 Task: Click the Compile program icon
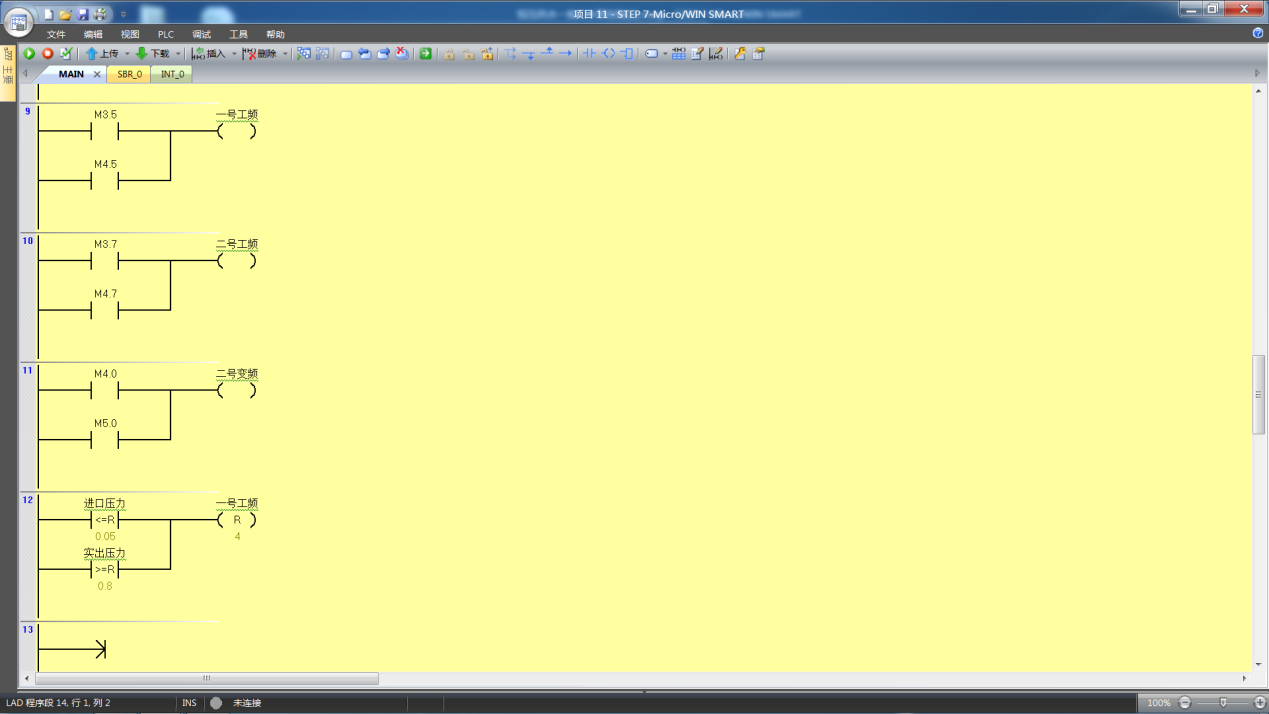click(x=66, y=53)
